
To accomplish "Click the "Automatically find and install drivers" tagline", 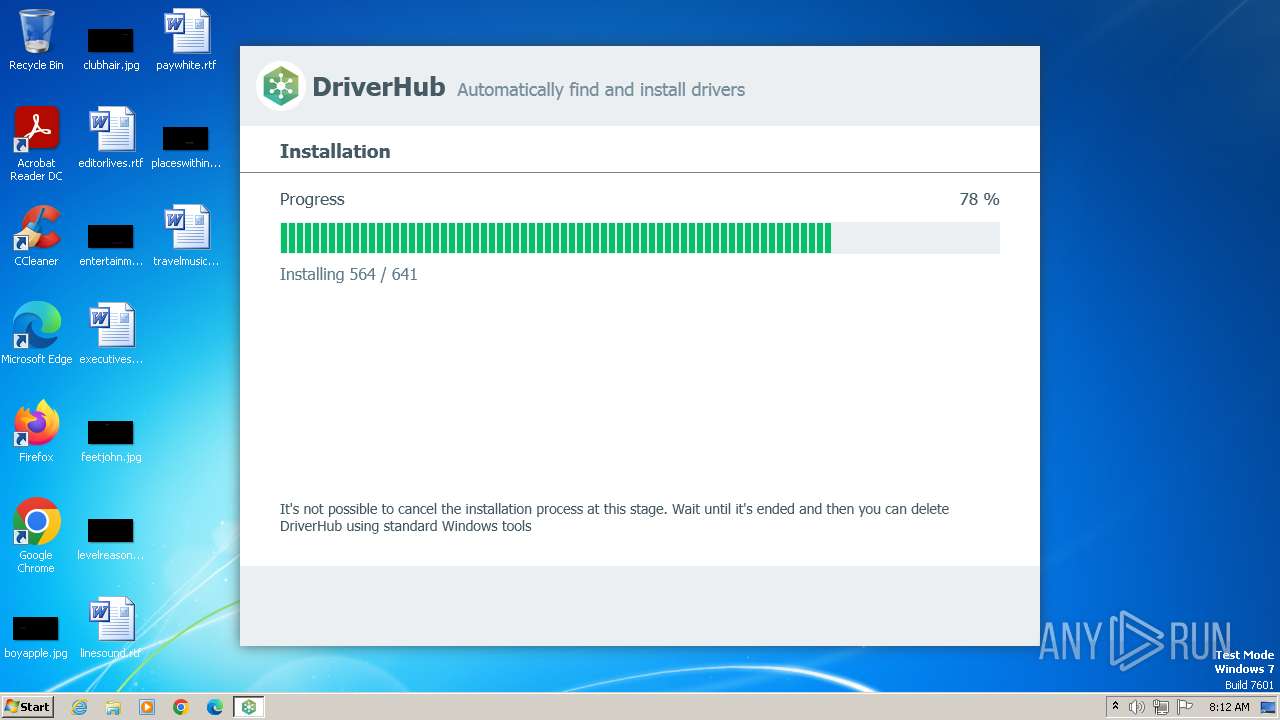I will [x=601, y=90].
